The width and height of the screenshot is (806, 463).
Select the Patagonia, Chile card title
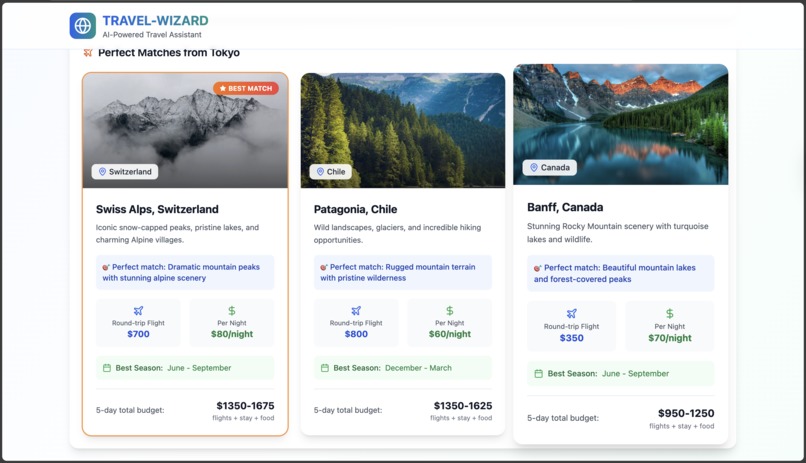click(355, 209)
